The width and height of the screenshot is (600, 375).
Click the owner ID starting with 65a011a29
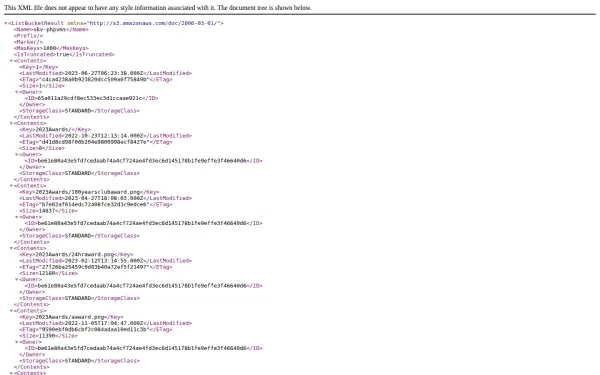pyautogui.click(x=90, y=98)
